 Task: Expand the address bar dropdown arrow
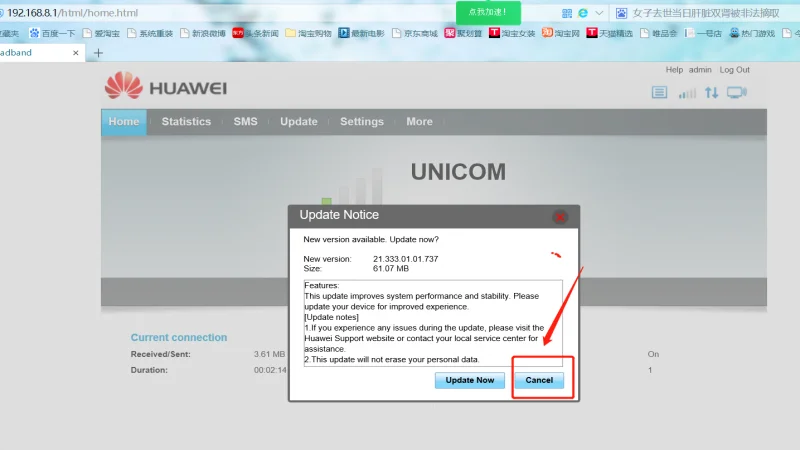point(599,13)
